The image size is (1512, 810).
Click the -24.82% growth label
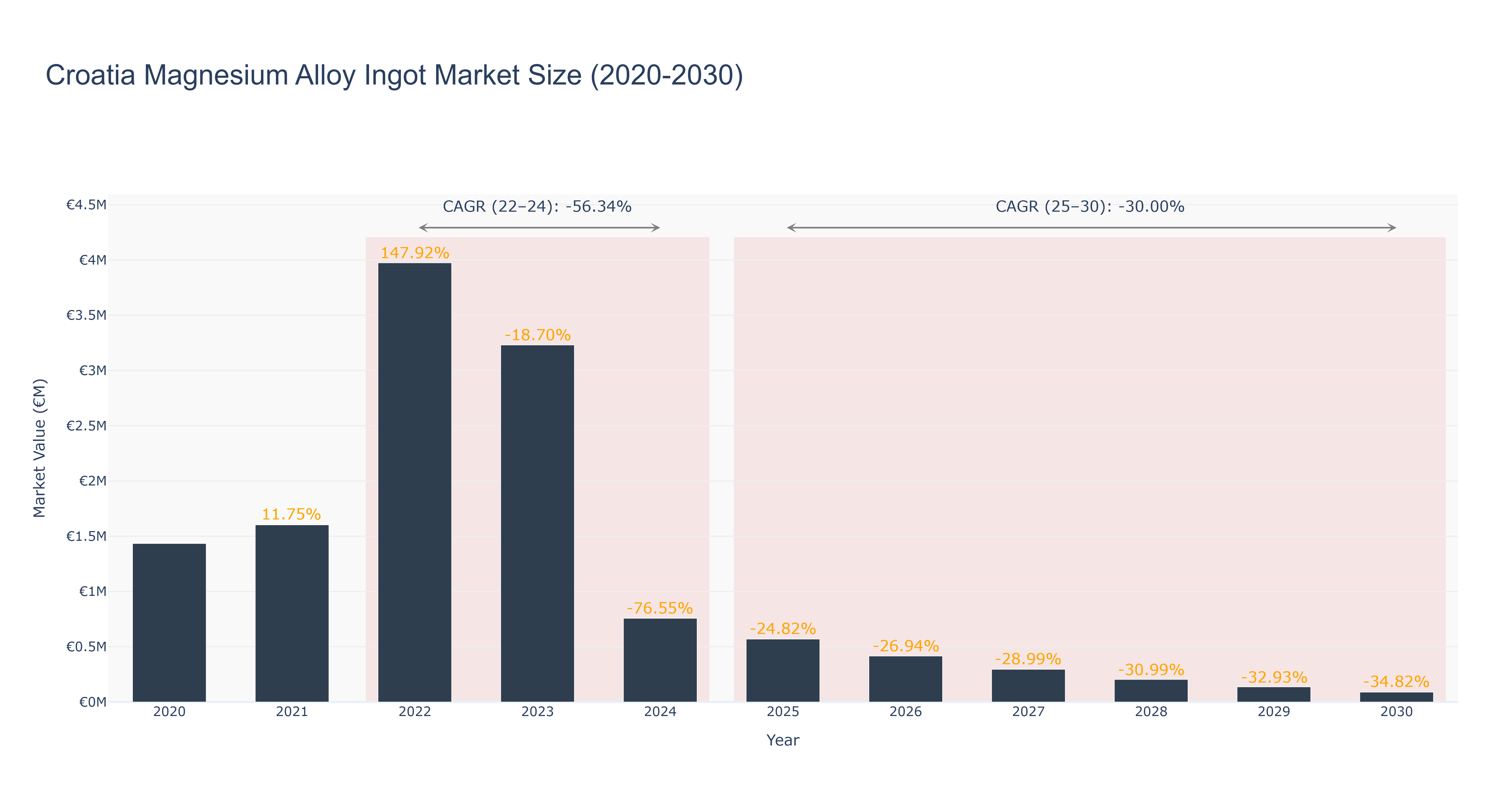(x=782, y=629)
